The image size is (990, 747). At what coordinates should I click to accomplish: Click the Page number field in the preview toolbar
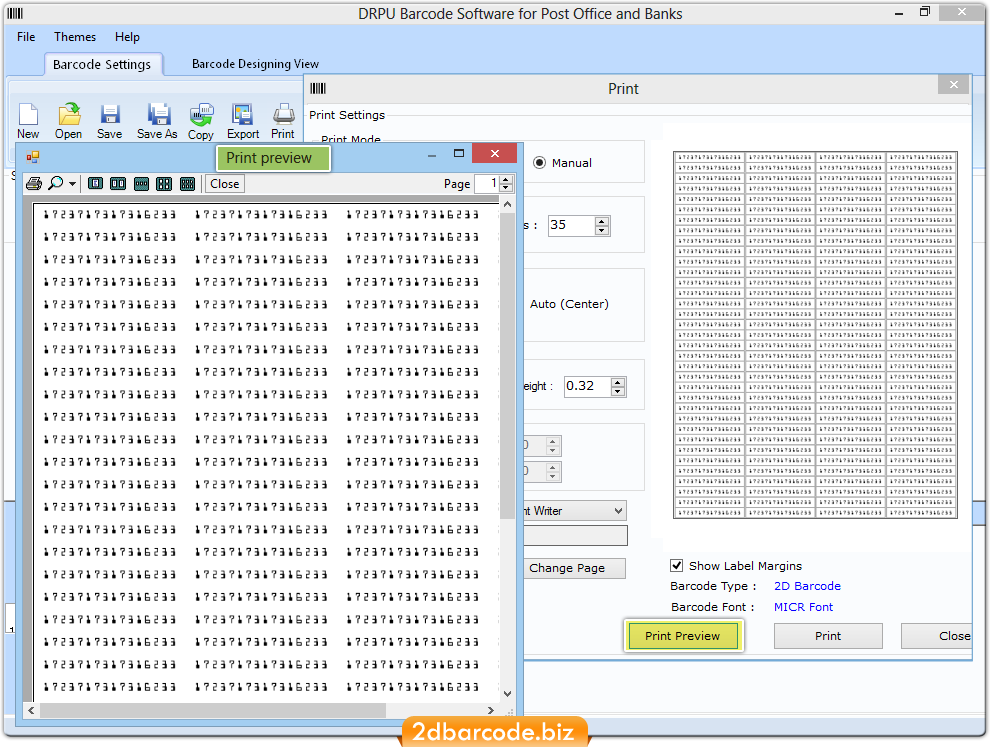click(487, 184)
